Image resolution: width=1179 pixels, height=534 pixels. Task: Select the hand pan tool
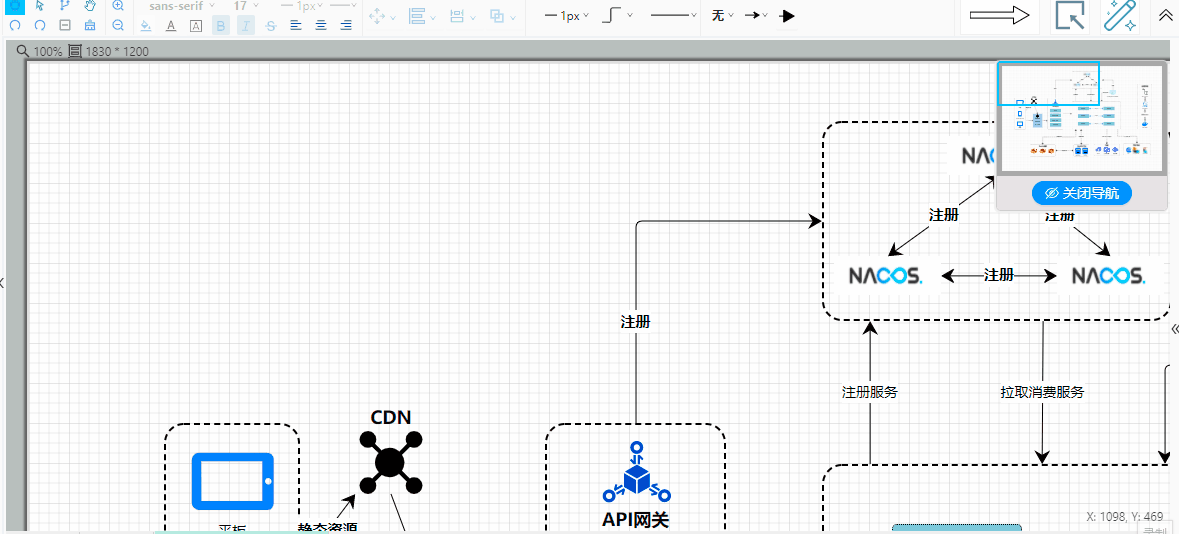pyautogui.click(x=90, y=6)
